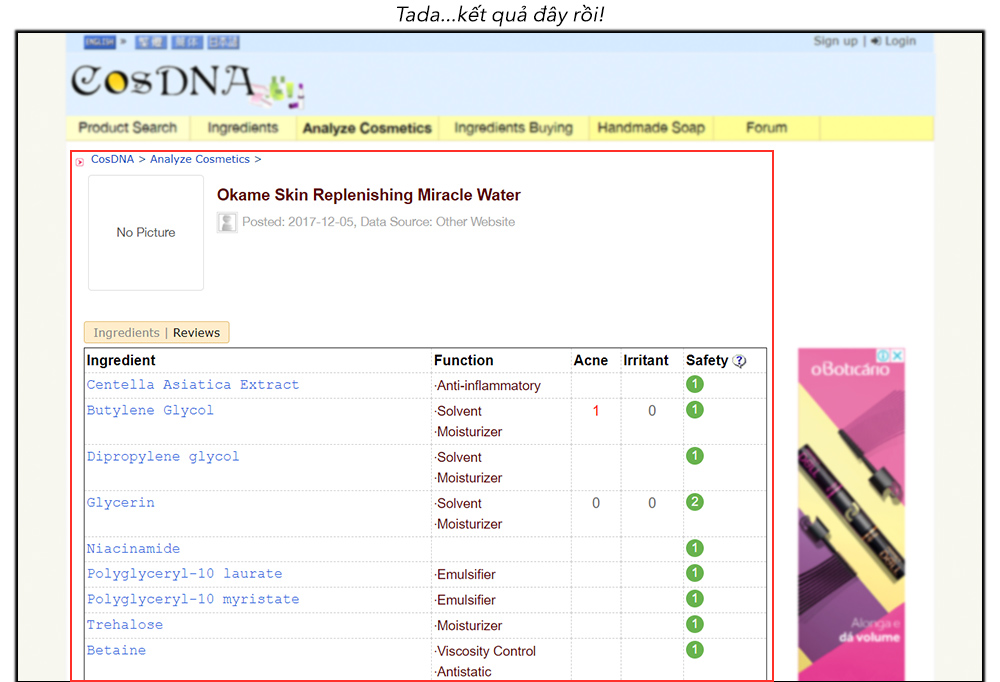This screenshot has width=1000, height=682.
Task: Click safety badge for Betaine
Action: (695, 649)
